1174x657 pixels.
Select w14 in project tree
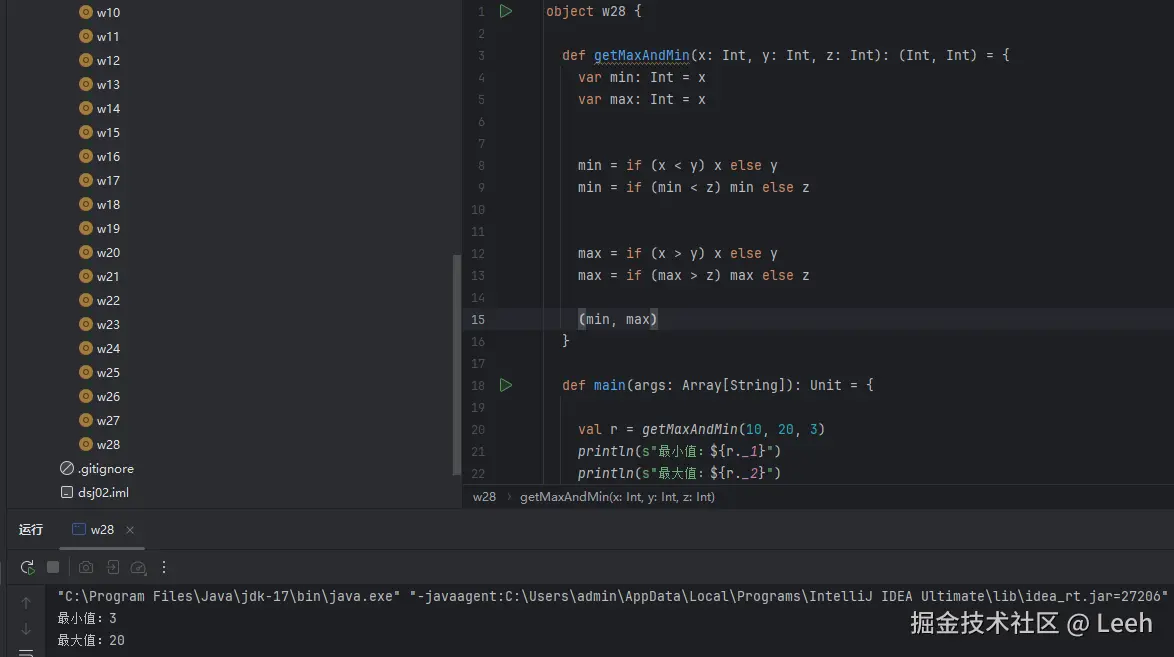108,109
